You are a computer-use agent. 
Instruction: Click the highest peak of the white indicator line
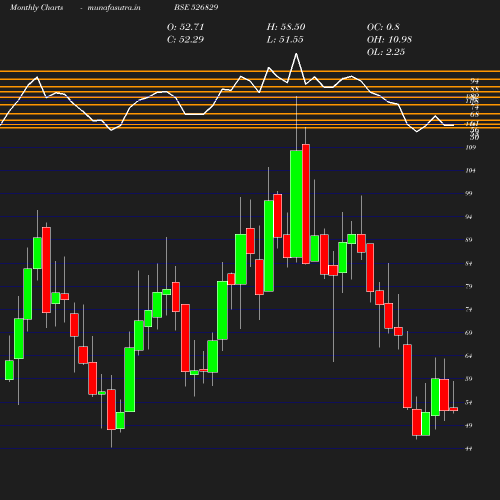(x=296, y=54)
